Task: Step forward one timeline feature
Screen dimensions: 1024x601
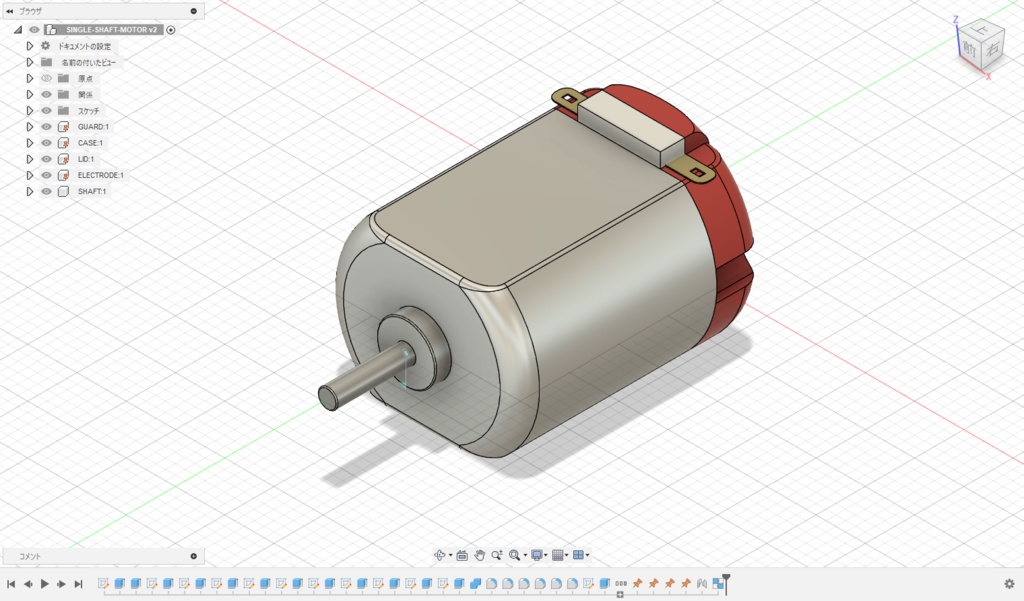Action: click(61, 583)
